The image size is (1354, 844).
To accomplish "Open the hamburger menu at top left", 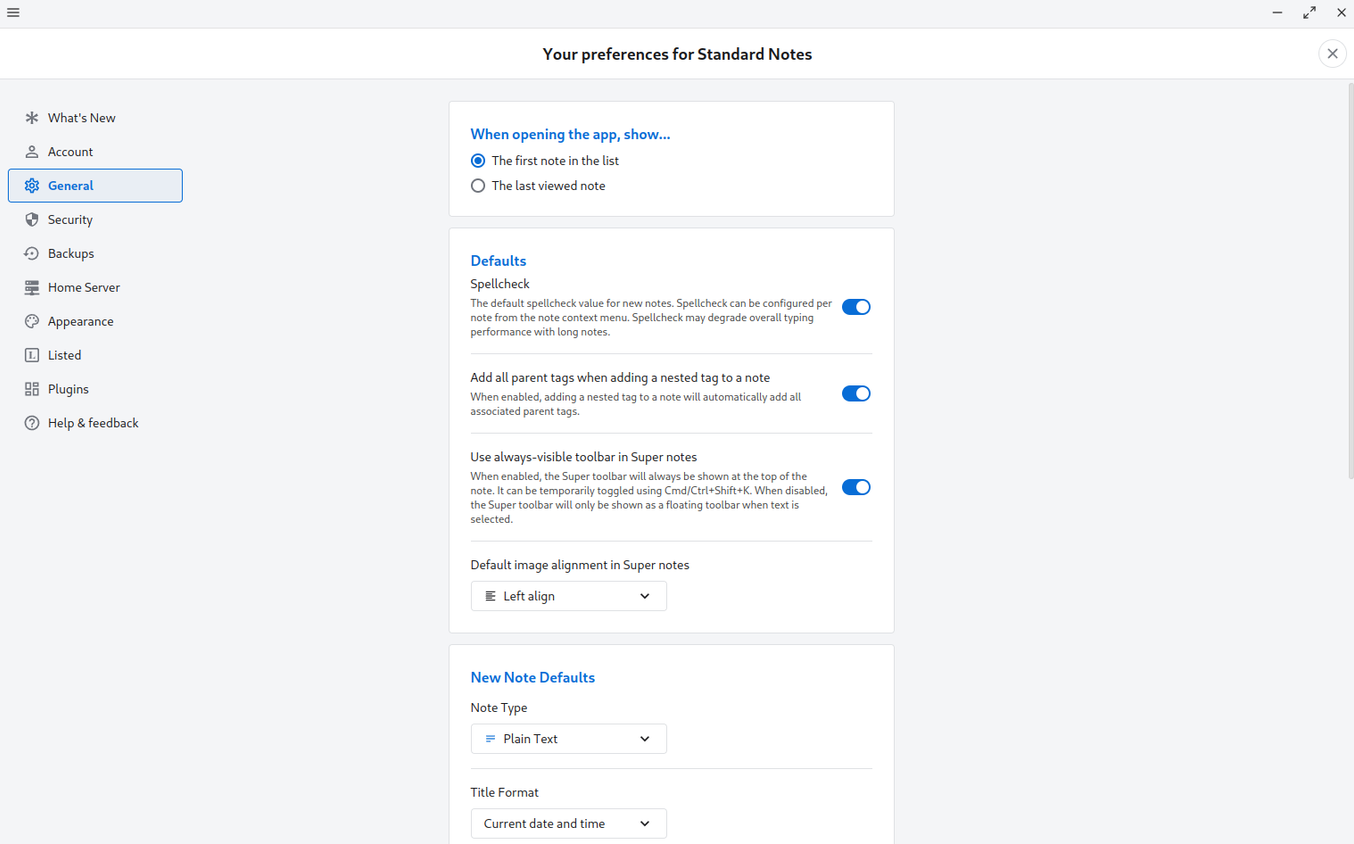I will click(x=13, y=13).
